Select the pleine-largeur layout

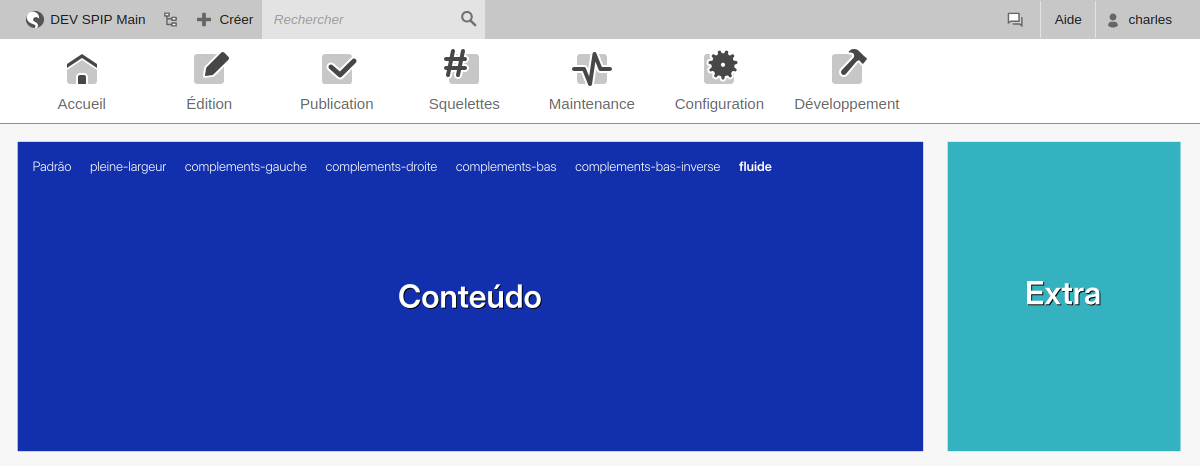(x=128, y=167)
